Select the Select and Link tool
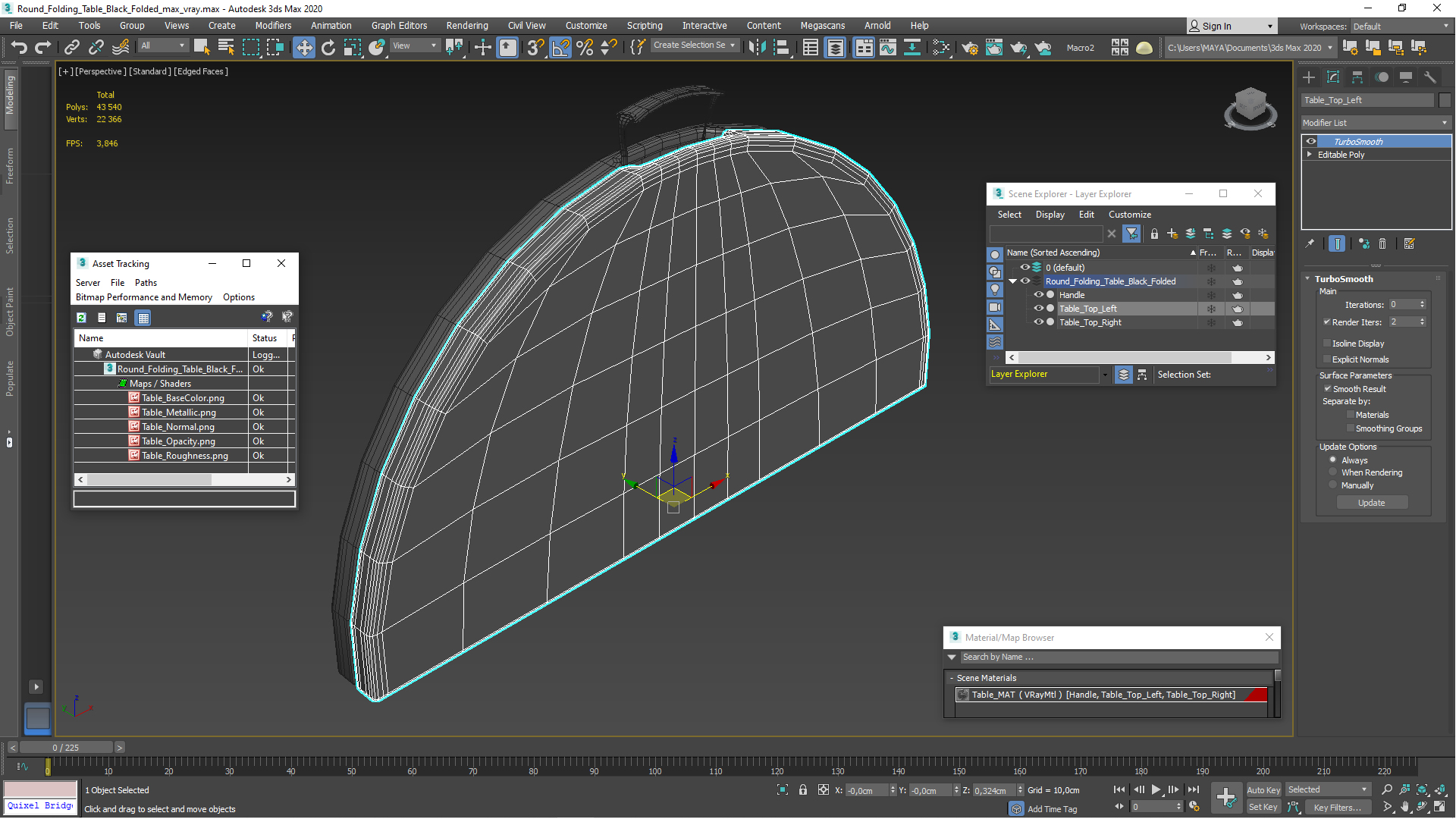The image size is (1456, 819). (x=71, y=48)
